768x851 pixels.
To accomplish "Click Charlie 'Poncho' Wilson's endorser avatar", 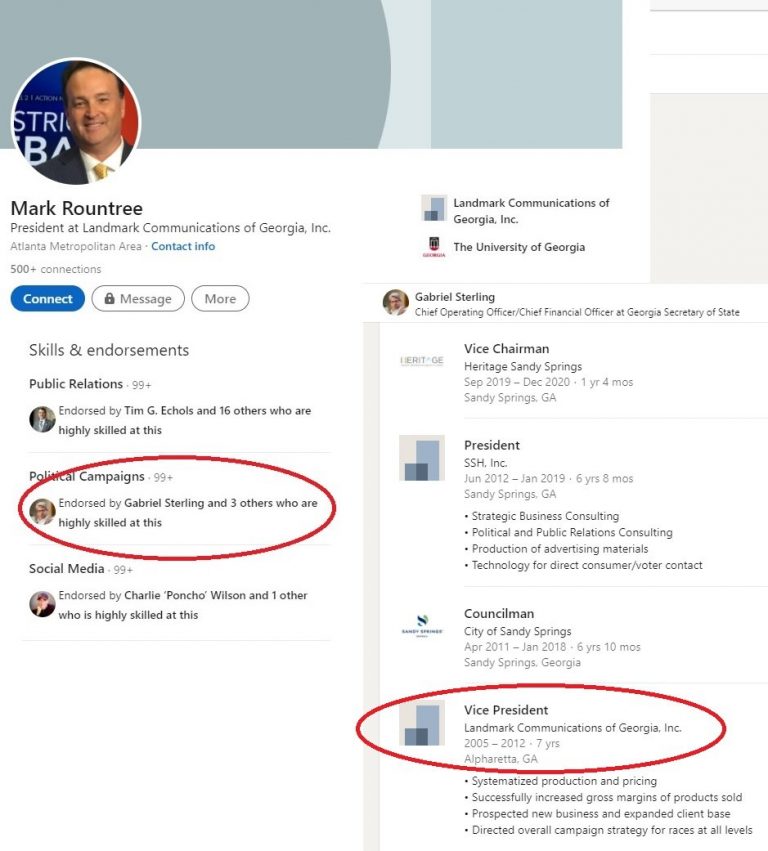I will pos(42,604).
